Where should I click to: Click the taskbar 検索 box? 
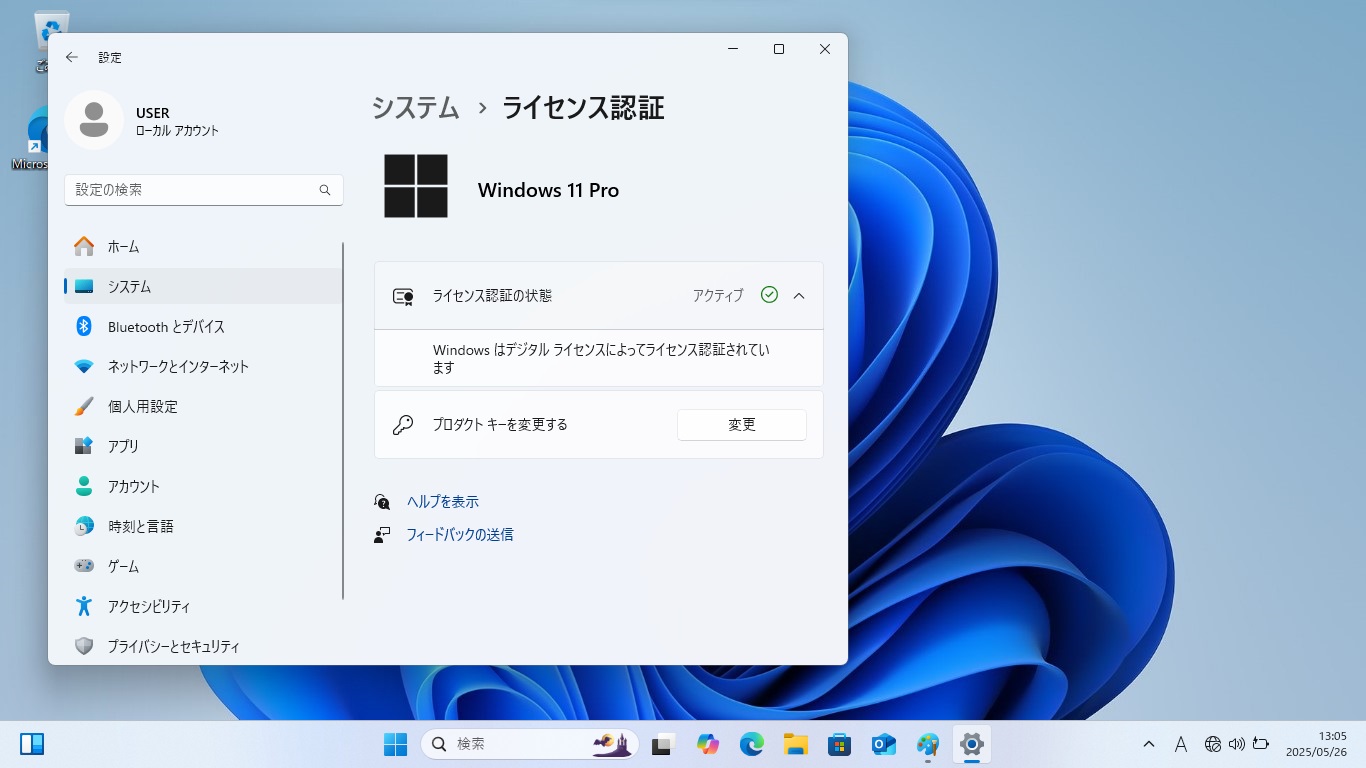(x=530, y=744)
